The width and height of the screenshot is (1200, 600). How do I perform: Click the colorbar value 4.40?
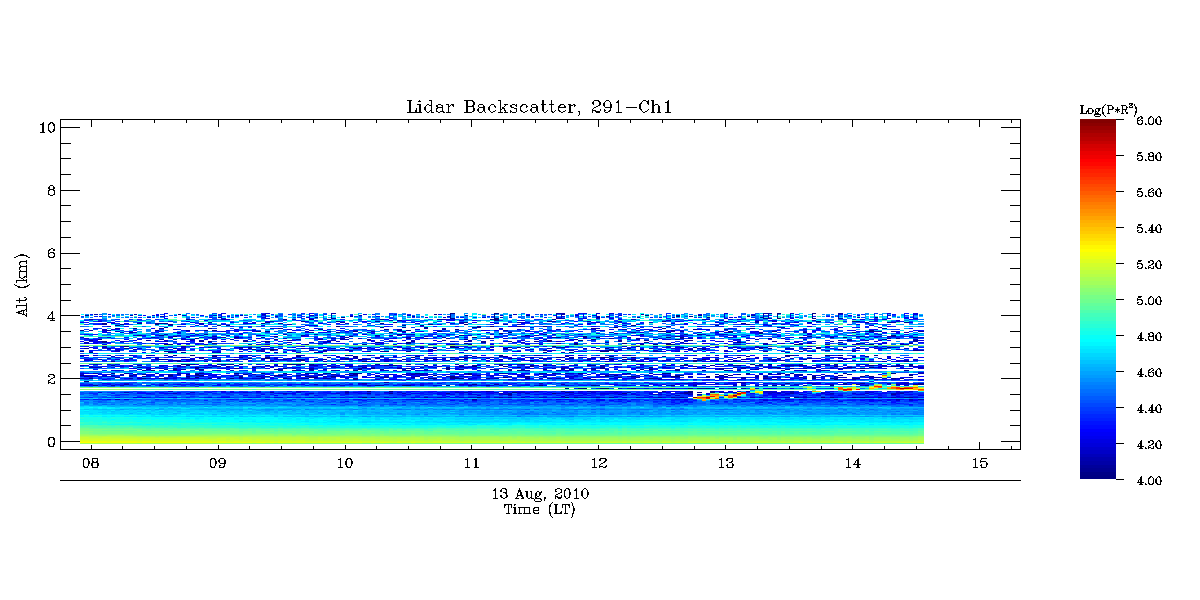1149,409
